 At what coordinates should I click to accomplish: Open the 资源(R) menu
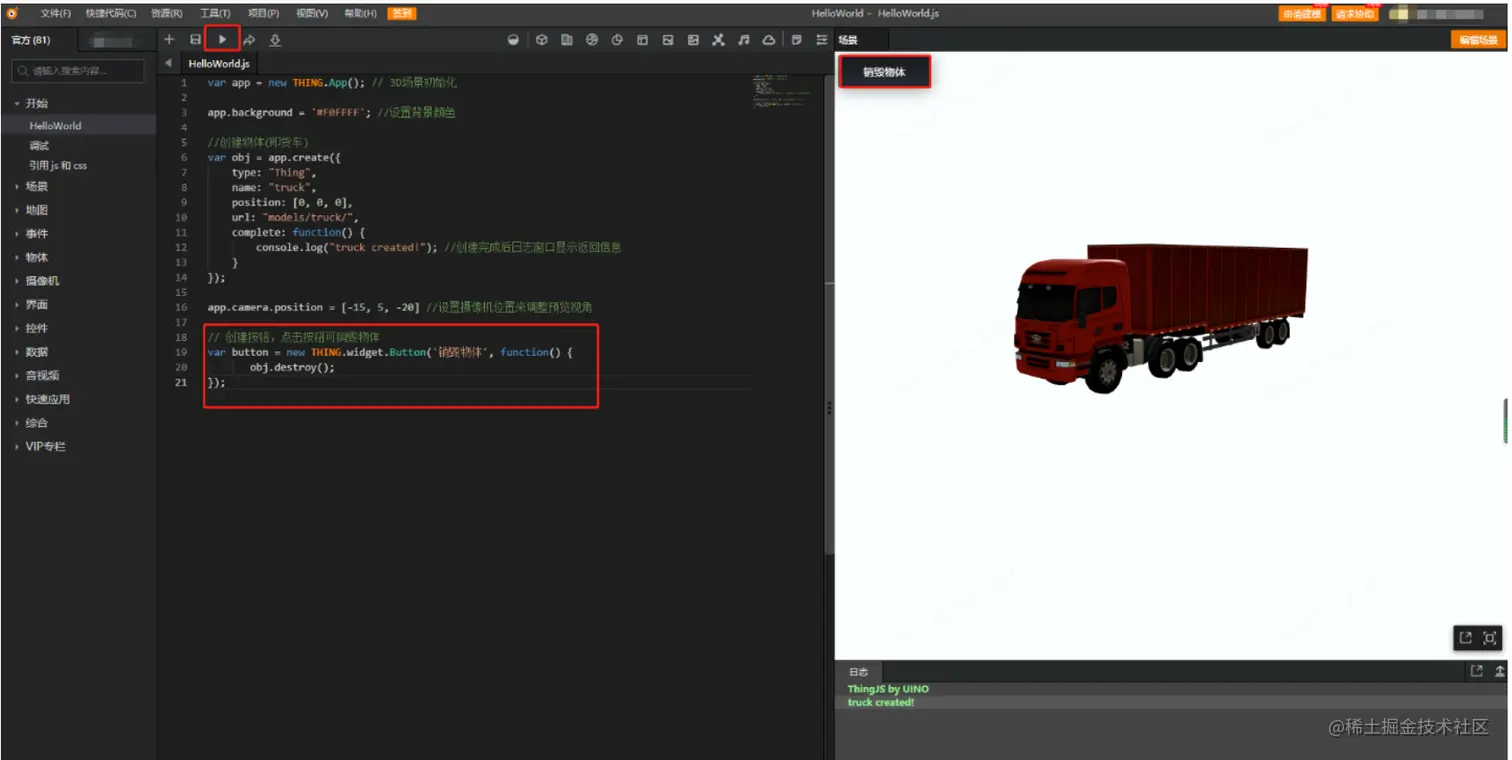tap(166, 14)
